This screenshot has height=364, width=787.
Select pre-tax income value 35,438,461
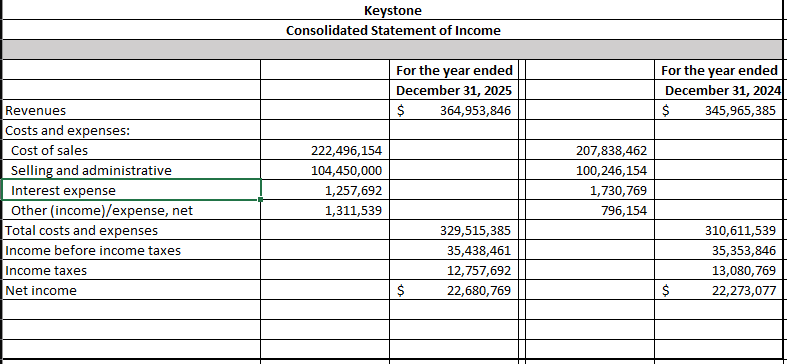pos(454,251)
